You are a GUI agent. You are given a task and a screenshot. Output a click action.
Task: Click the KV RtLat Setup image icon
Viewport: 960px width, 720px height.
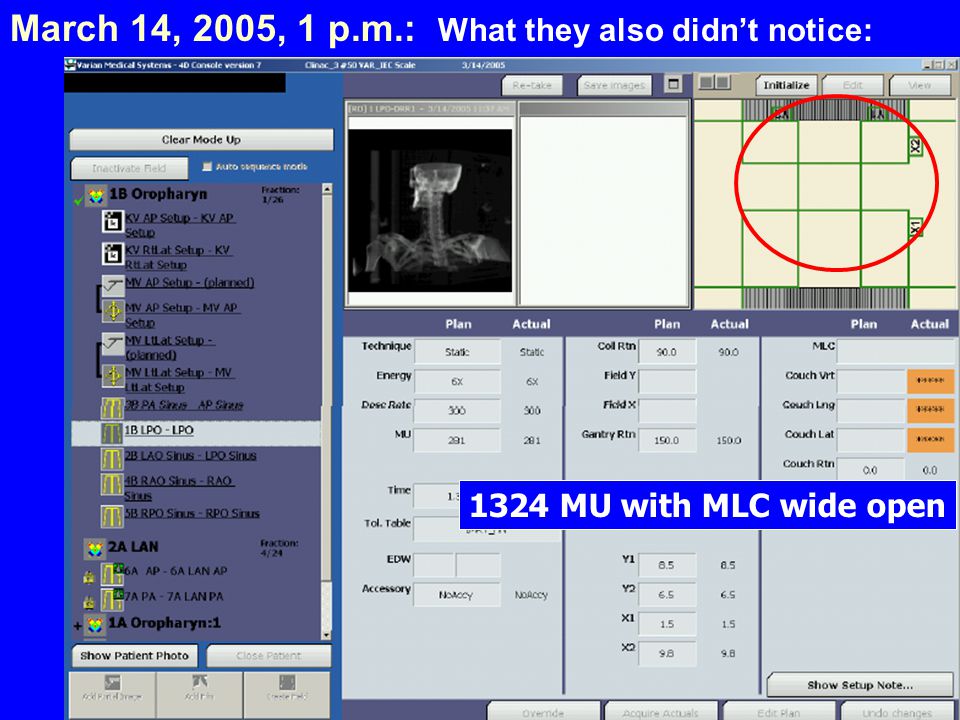tap(113, 253)
